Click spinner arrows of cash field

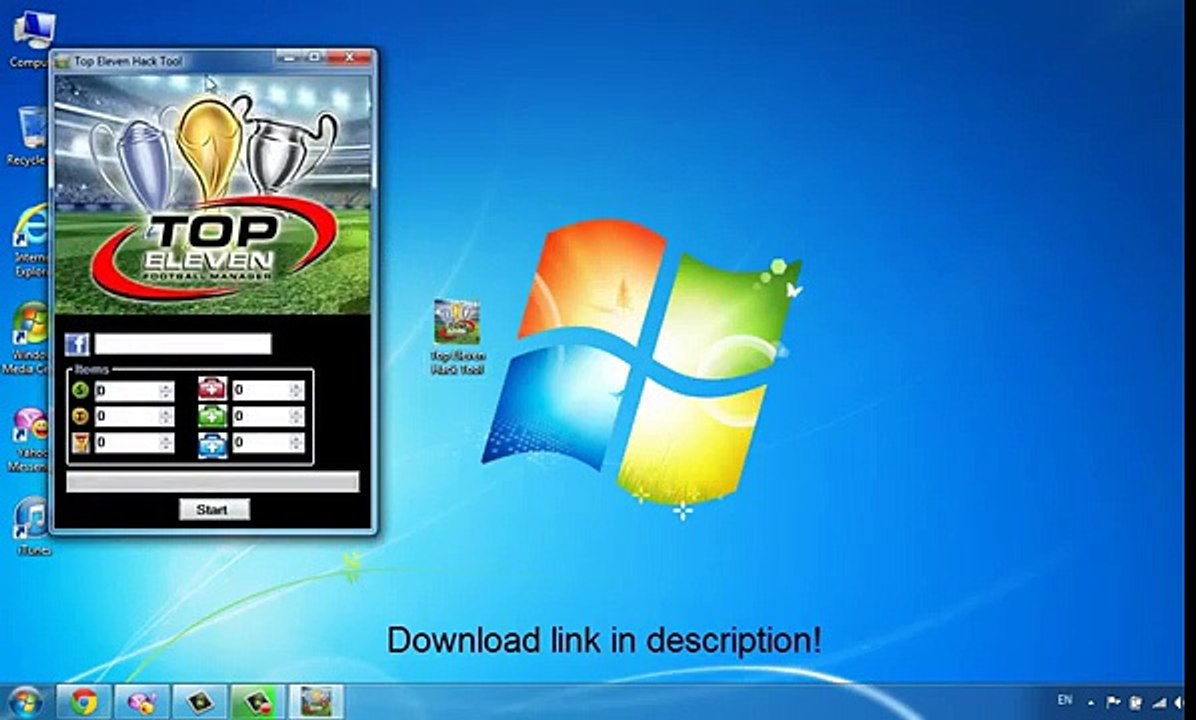point(166,391)
